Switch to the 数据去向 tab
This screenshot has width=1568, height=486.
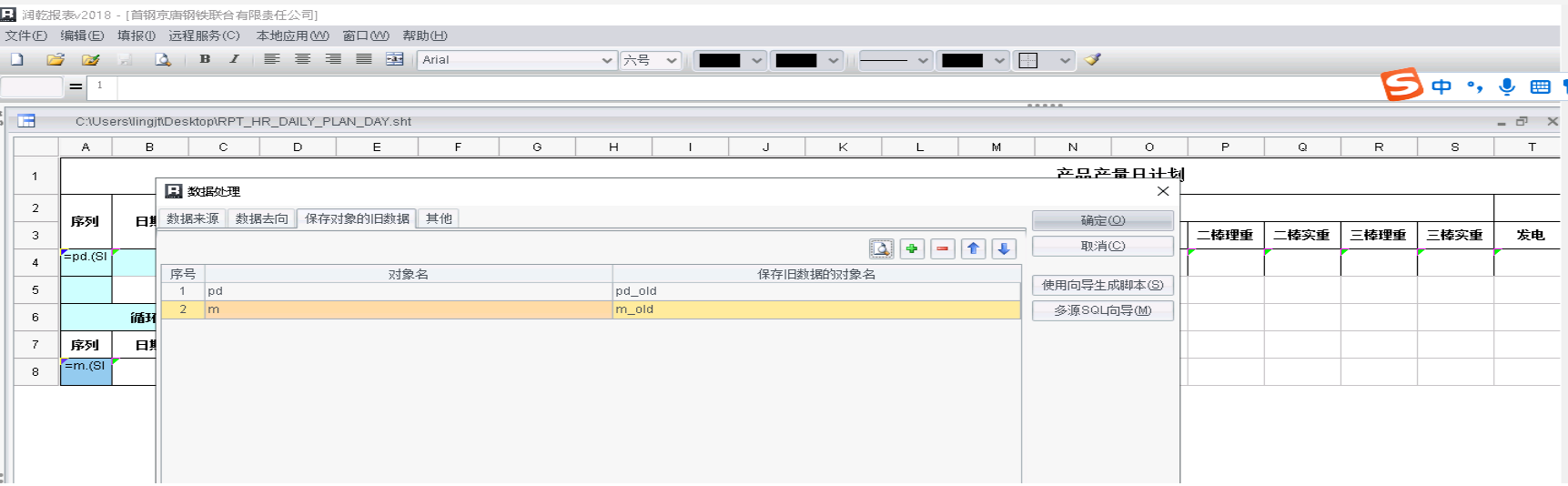pos(262,218)
